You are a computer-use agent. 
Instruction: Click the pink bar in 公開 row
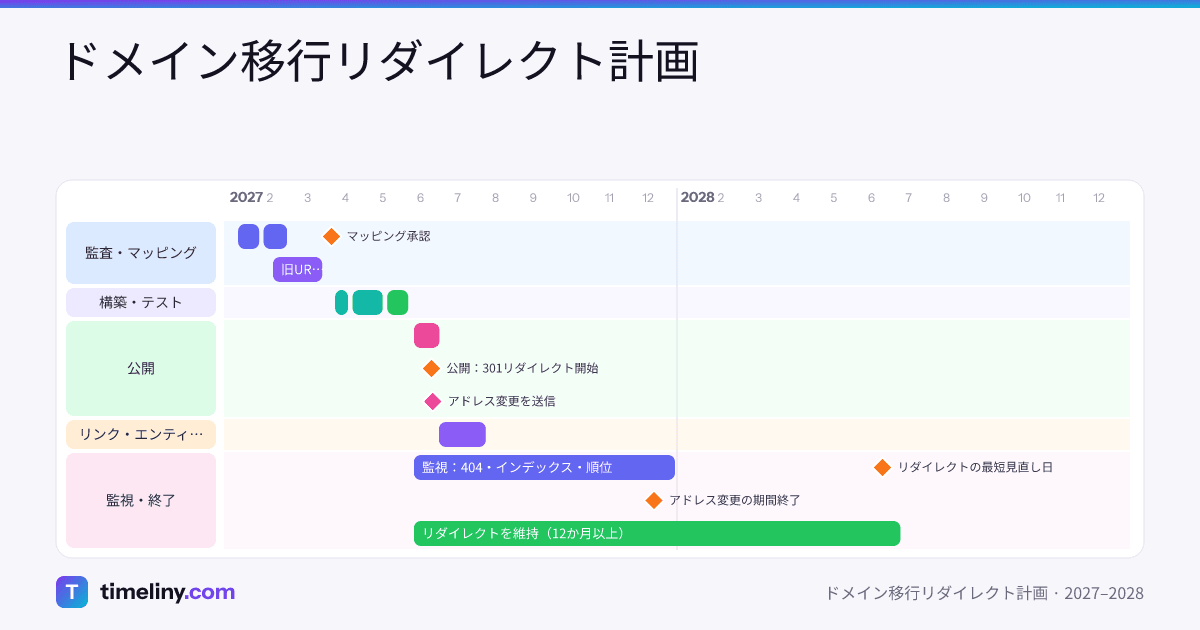point(427,335)
